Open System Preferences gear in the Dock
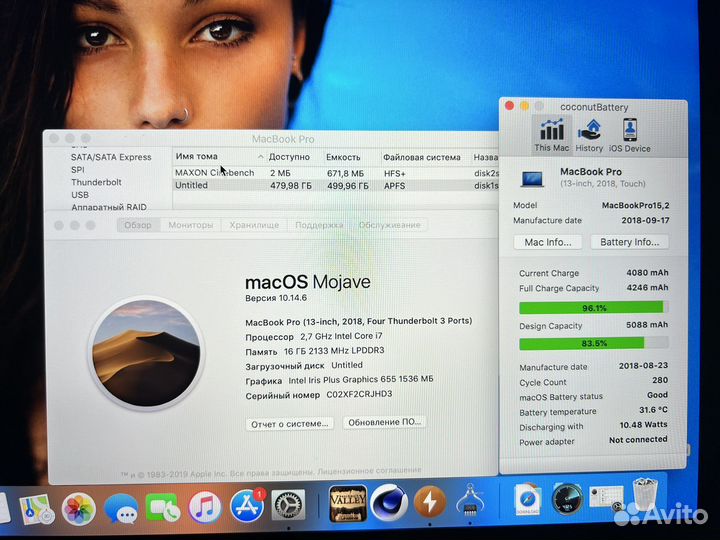 (x=288, y=506)
